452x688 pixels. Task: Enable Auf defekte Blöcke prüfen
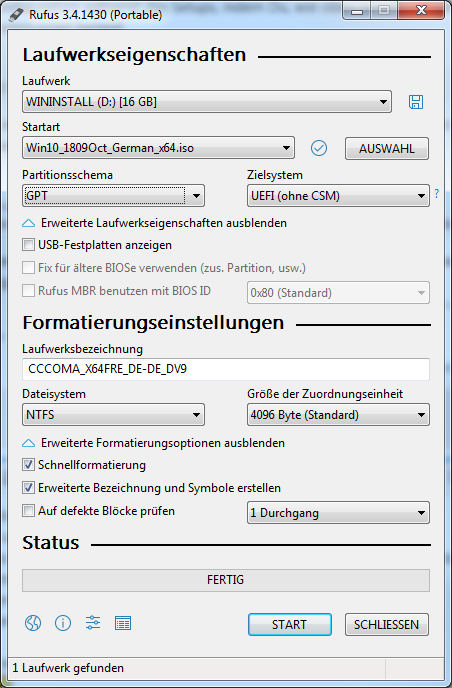(x=29, y=511)
